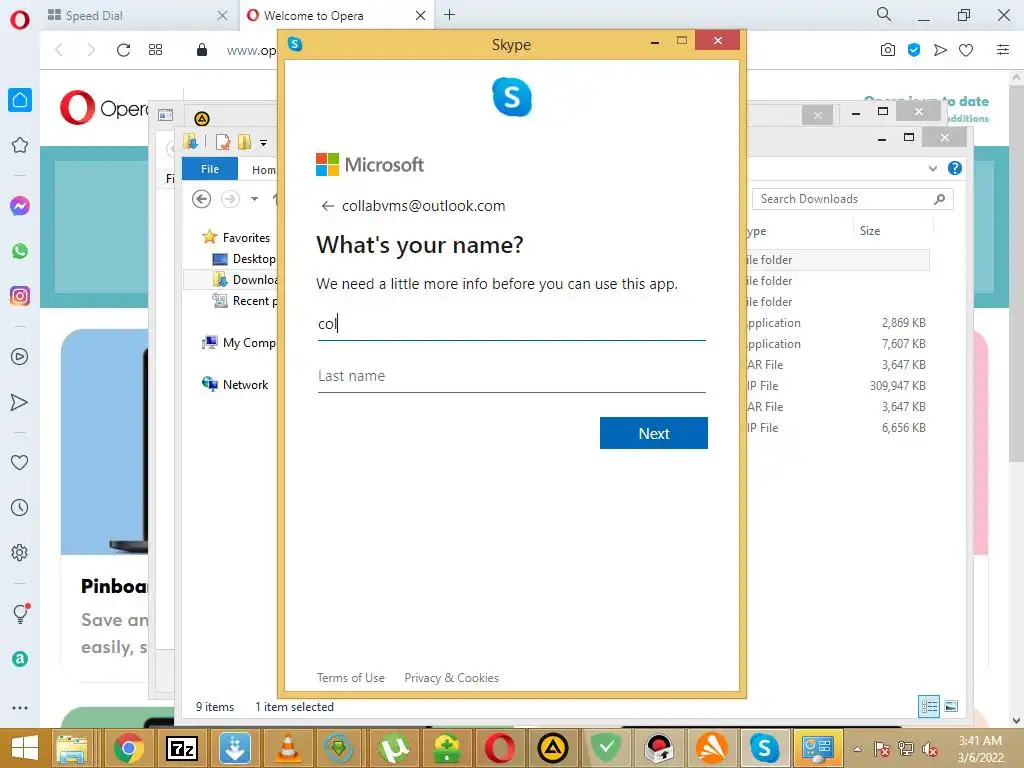Open WhatsApp in the Opera sidebar
Image resolution: width=1024 pixels, height=768 pixels.
pos(20,251)
